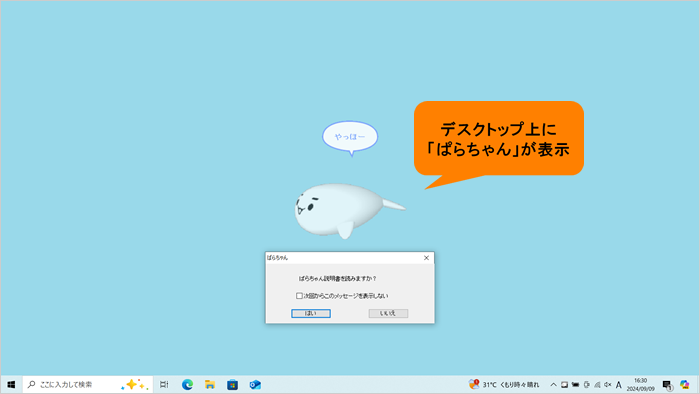700x394 pixels.
Task: Open the clock showing 16:30
Action: 641,384
